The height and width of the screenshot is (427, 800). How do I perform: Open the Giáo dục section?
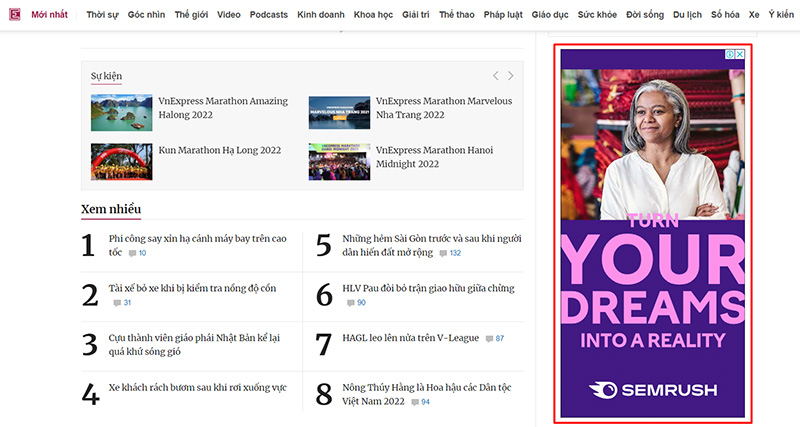550,14
